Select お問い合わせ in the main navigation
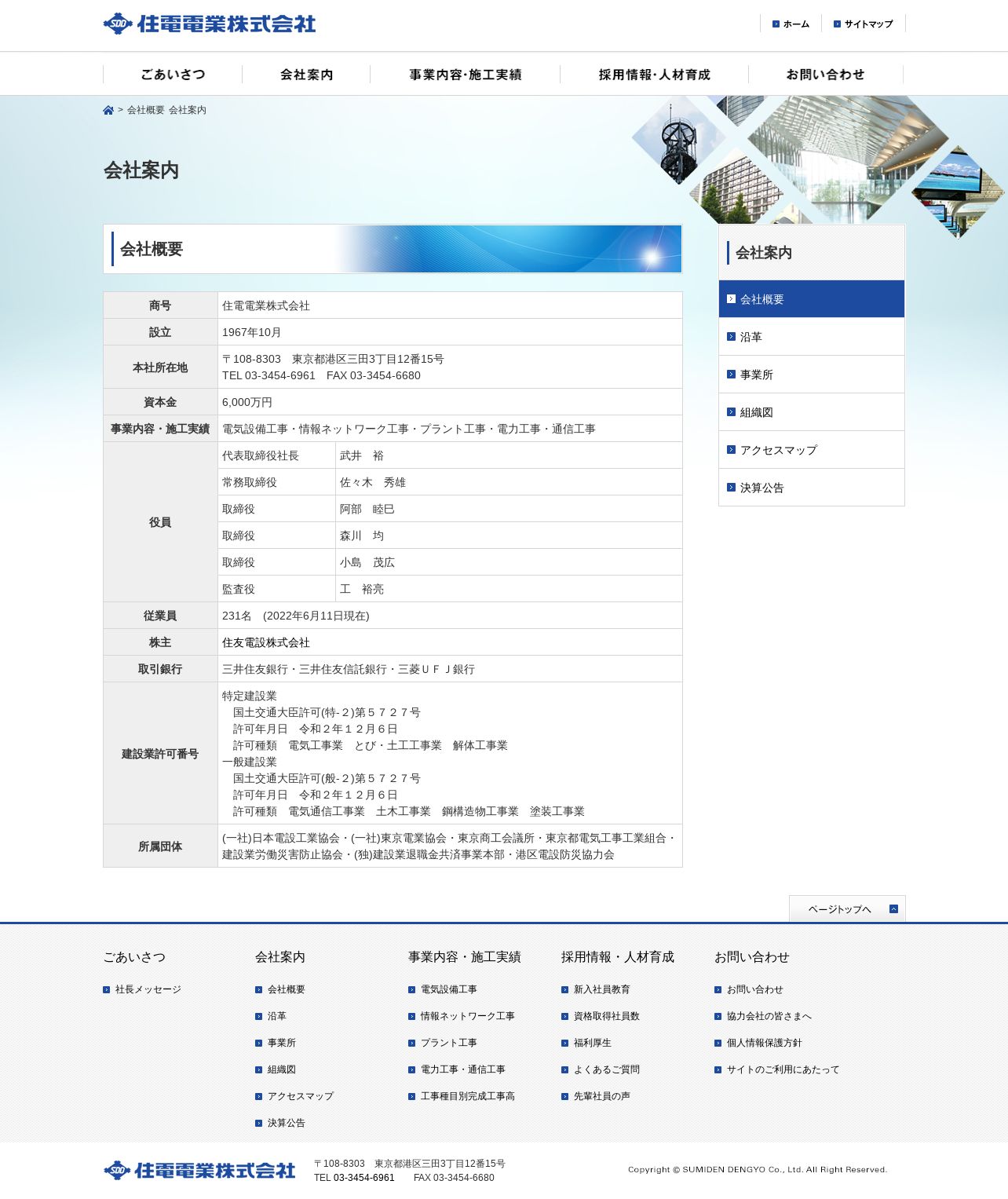The height and width of the screenshot is (1199, 1008). (825, 75)
